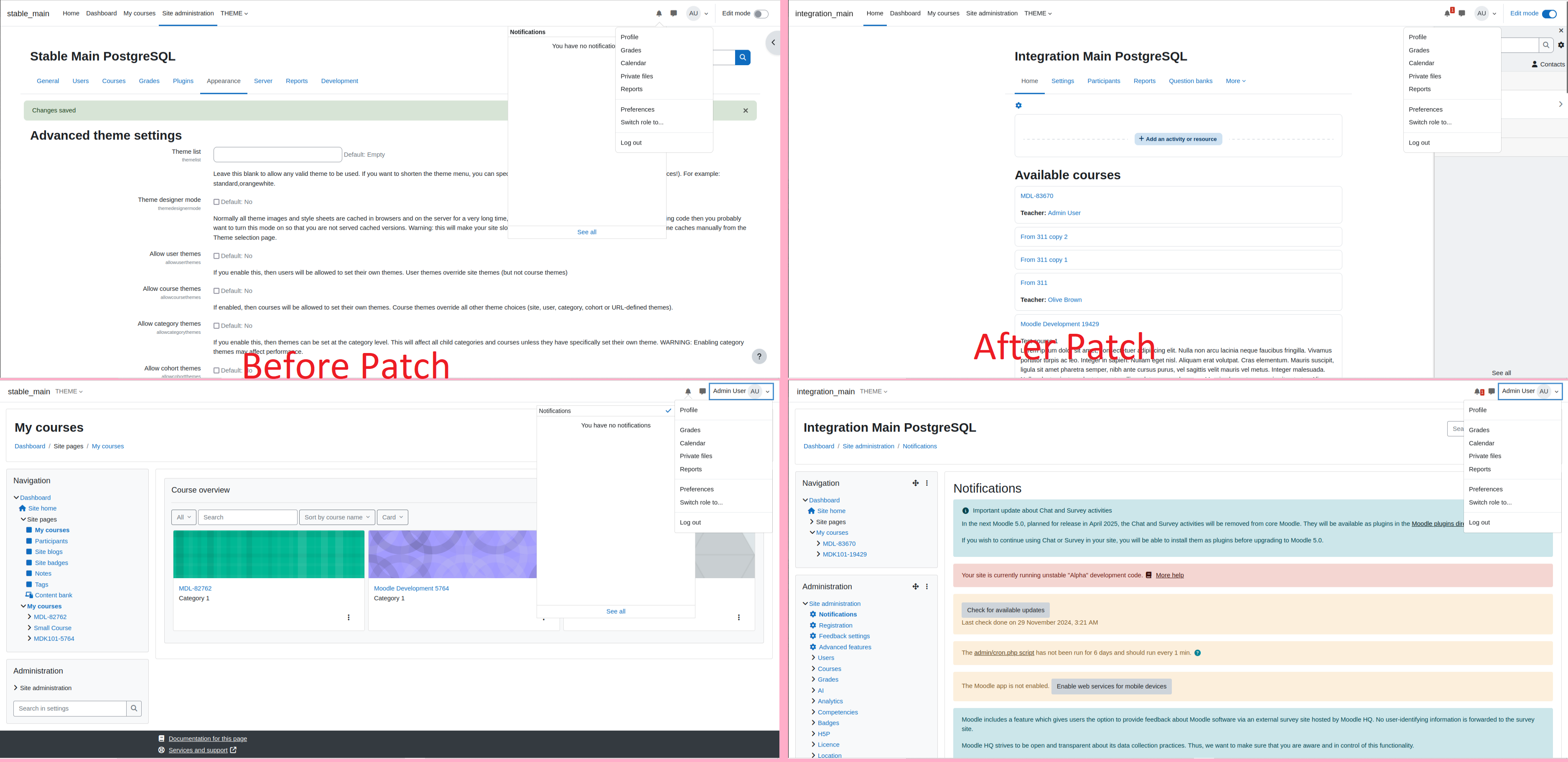This screenshot has width=1568, height=762.
Task: Open the 'Card' display dropdown
Action: (x=392, y=518)
